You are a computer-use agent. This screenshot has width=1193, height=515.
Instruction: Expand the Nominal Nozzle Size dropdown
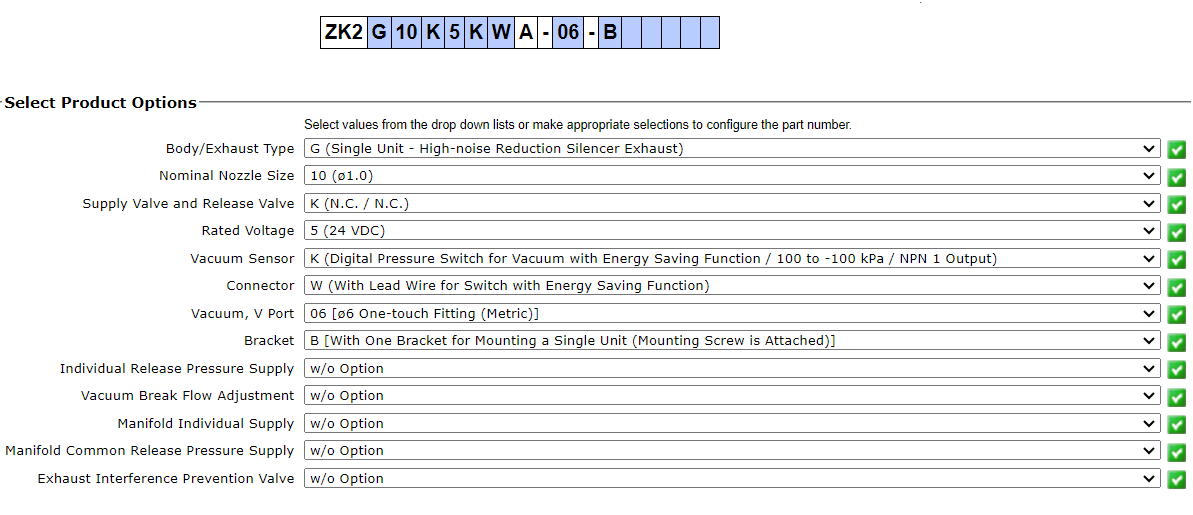point(731,176)
